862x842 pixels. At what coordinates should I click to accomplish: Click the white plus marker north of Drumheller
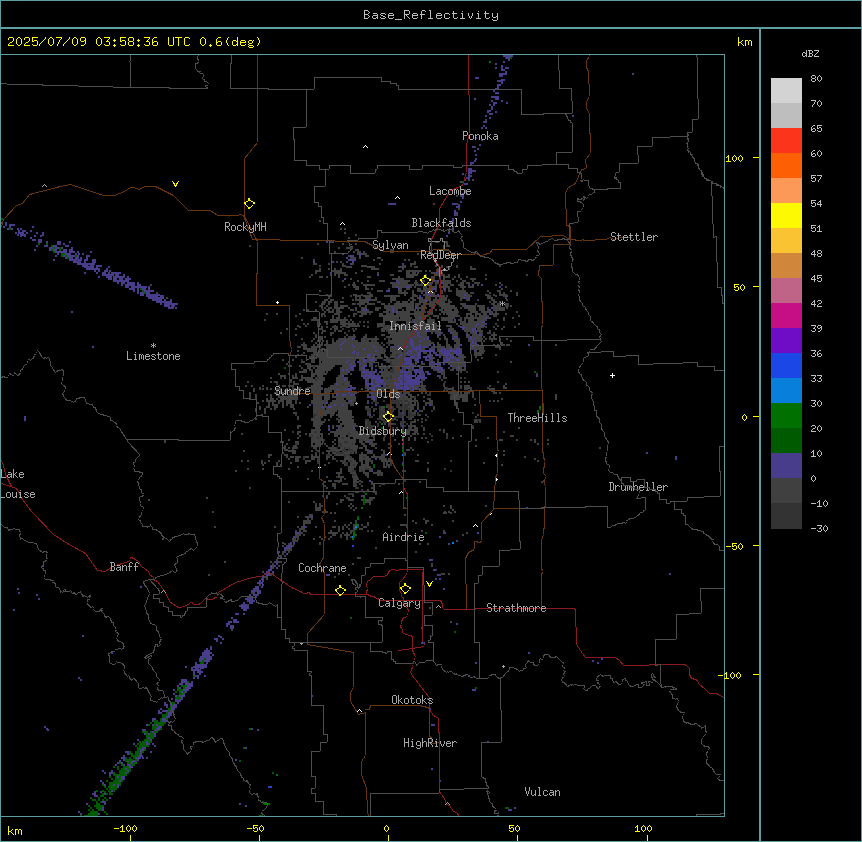(x=612, y=375)
